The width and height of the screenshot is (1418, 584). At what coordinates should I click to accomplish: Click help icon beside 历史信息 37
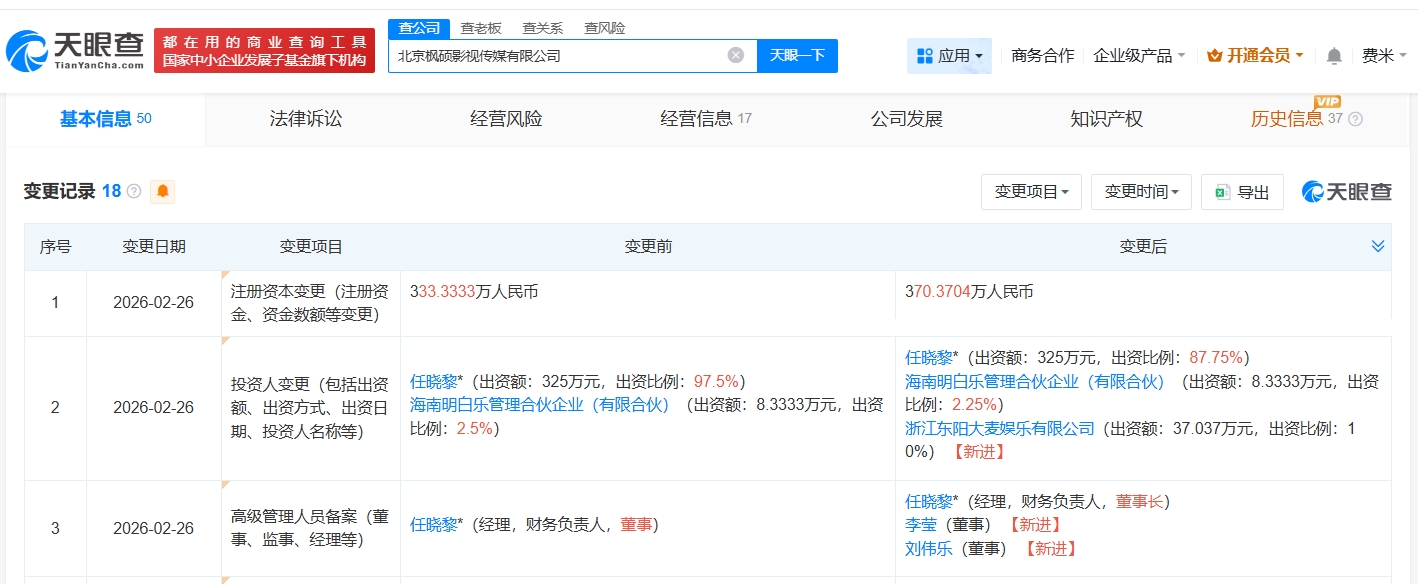(1355, 119)
